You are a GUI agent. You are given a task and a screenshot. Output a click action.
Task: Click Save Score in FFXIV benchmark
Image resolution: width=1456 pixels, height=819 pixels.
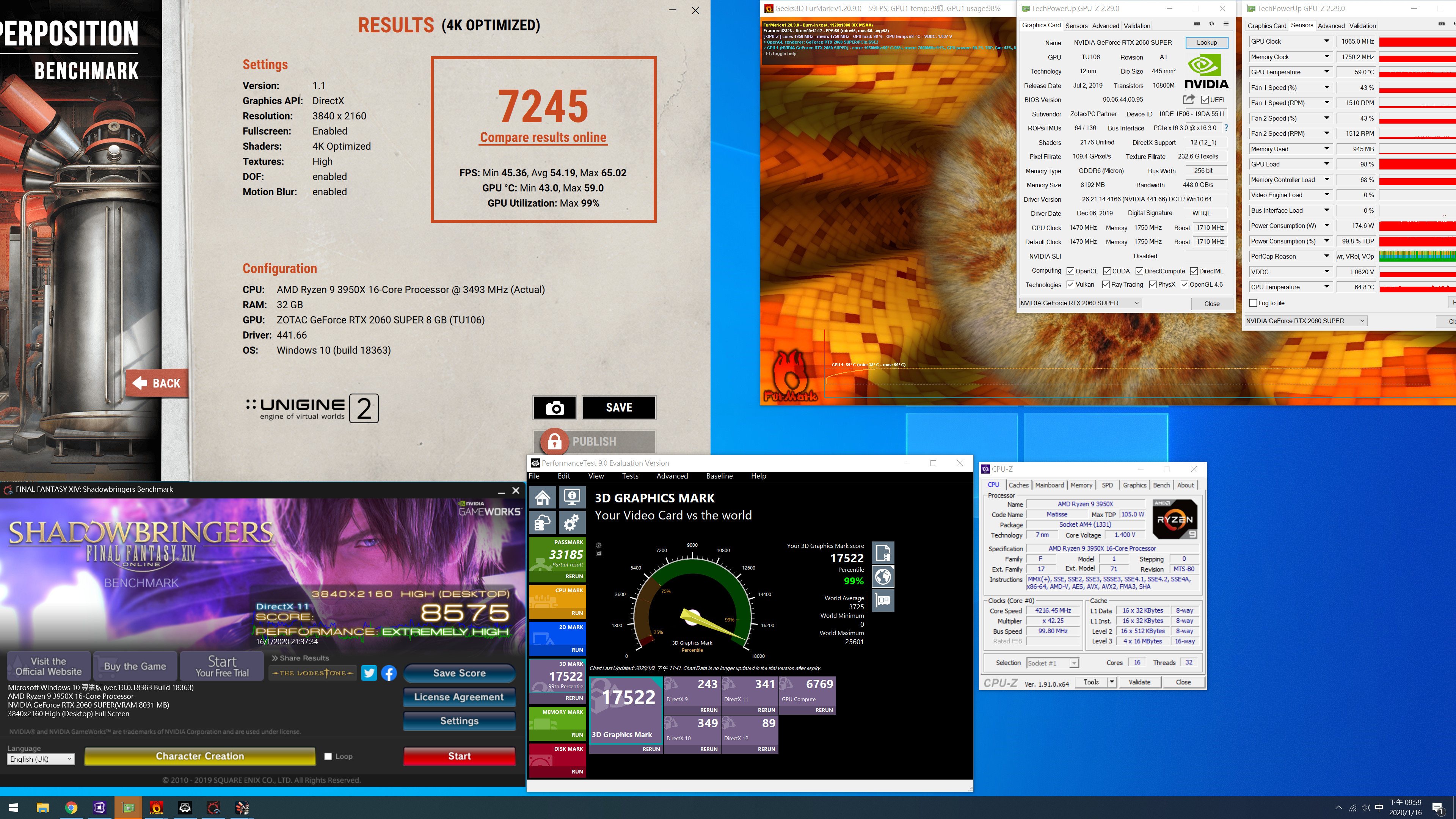(459, 673)
